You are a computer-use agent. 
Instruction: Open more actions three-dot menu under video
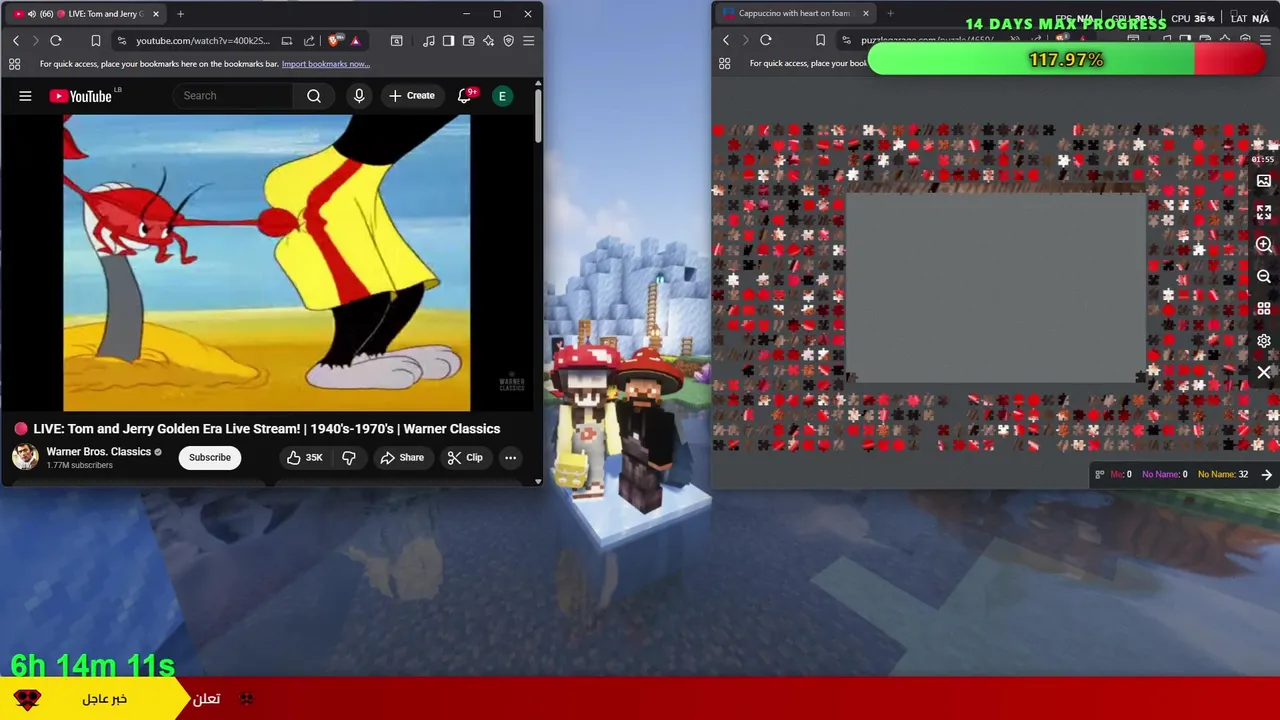click(510, 458)
